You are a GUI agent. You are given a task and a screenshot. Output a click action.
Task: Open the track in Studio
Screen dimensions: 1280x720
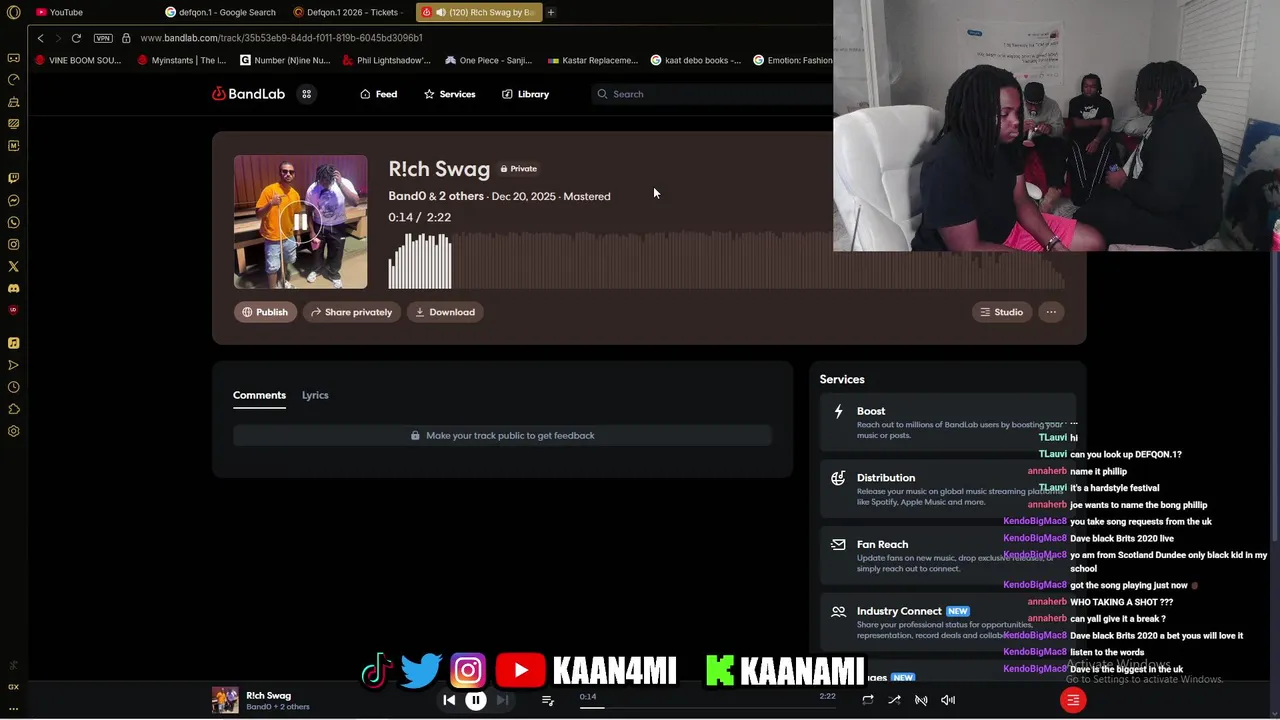[x=1001, y=312]
